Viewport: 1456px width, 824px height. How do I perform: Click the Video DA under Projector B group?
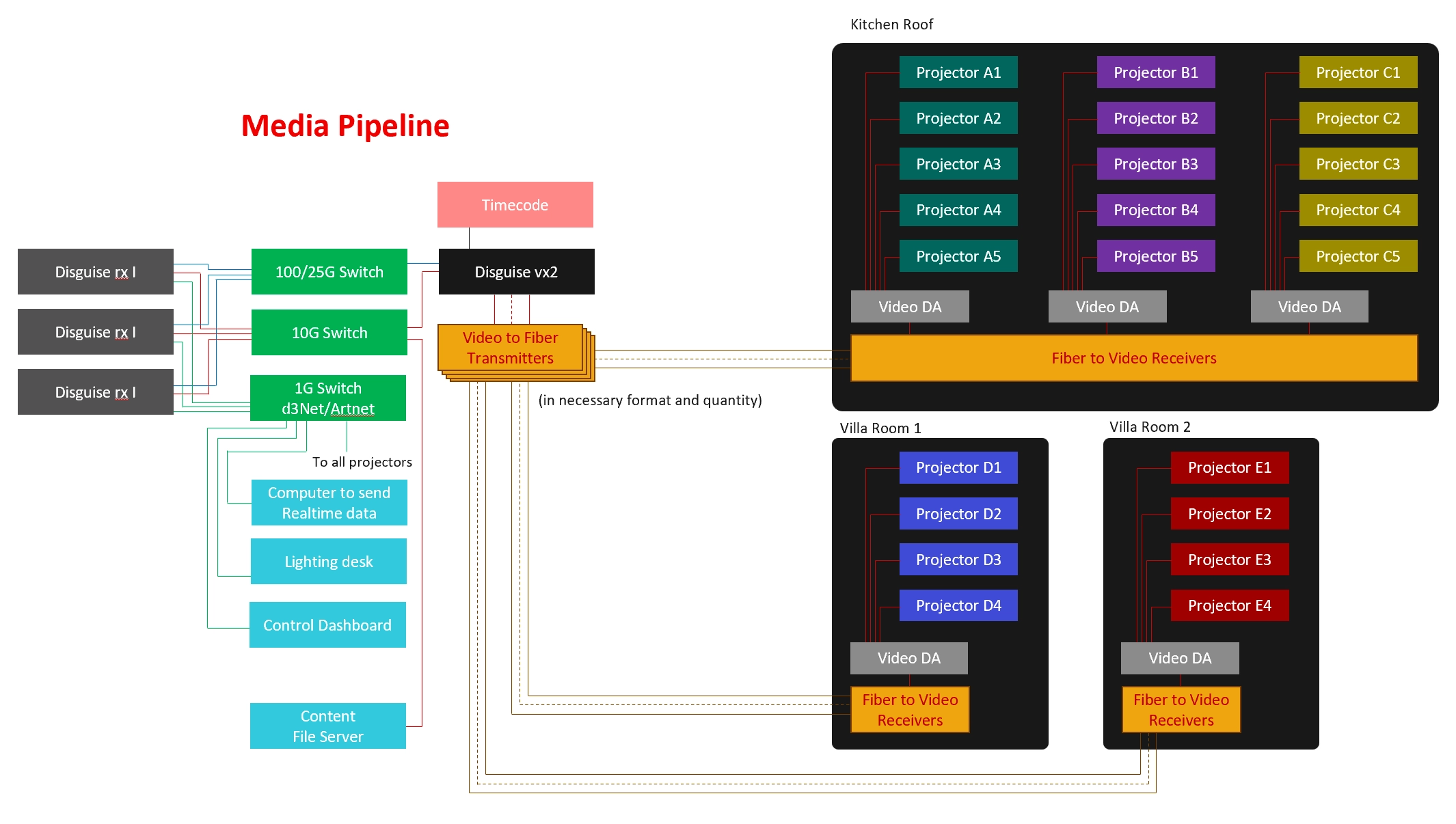click(1107, 306)
